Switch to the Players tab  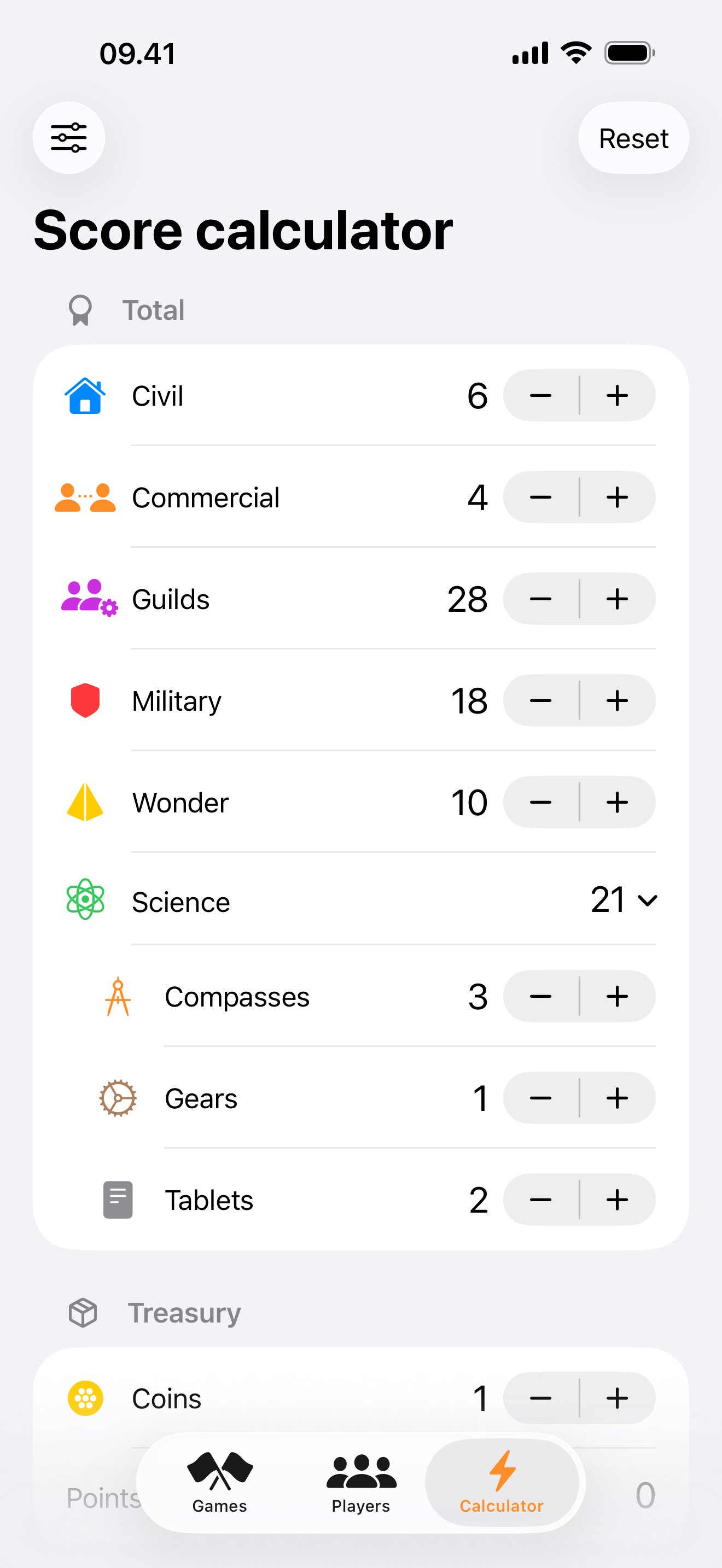(361, 1483)
